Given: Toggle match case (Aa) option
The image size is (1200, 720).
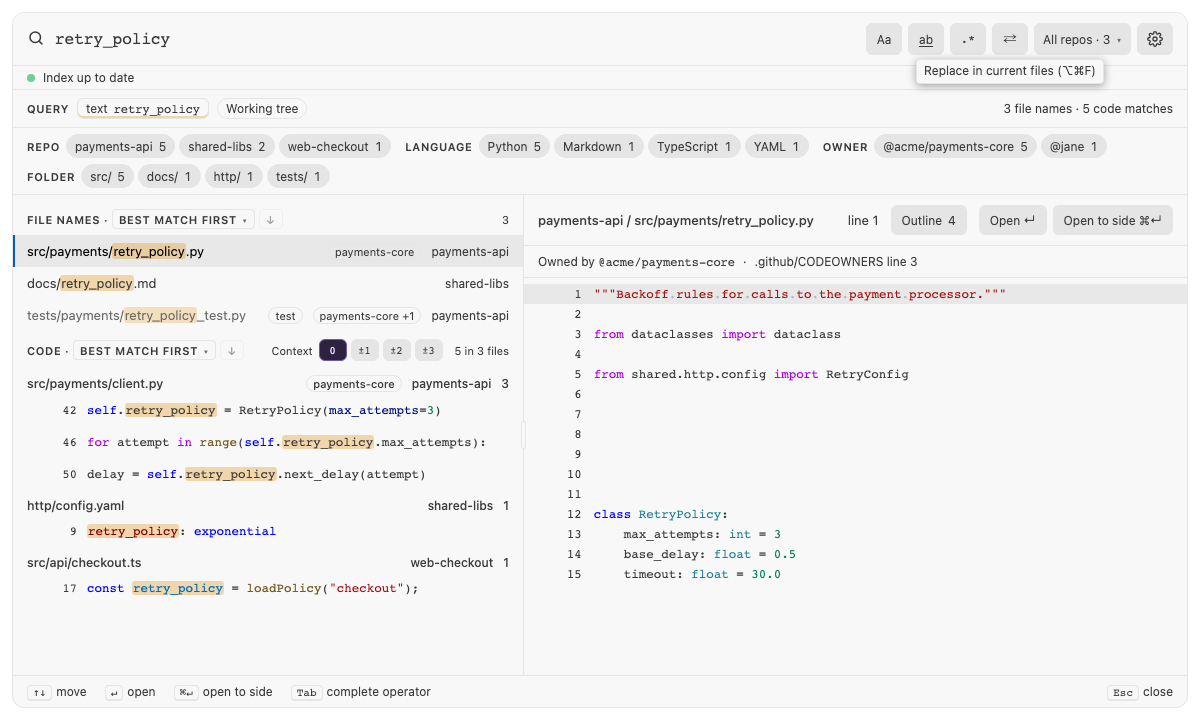Looking at the screenshot, I should pyautogui.click(x=884, y=39).
